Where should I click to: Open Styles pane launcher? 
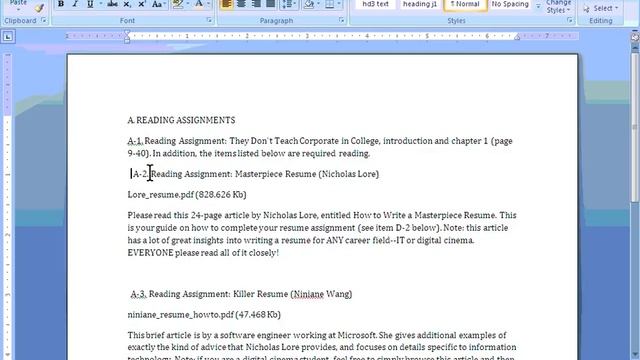[x=570, y=20]
